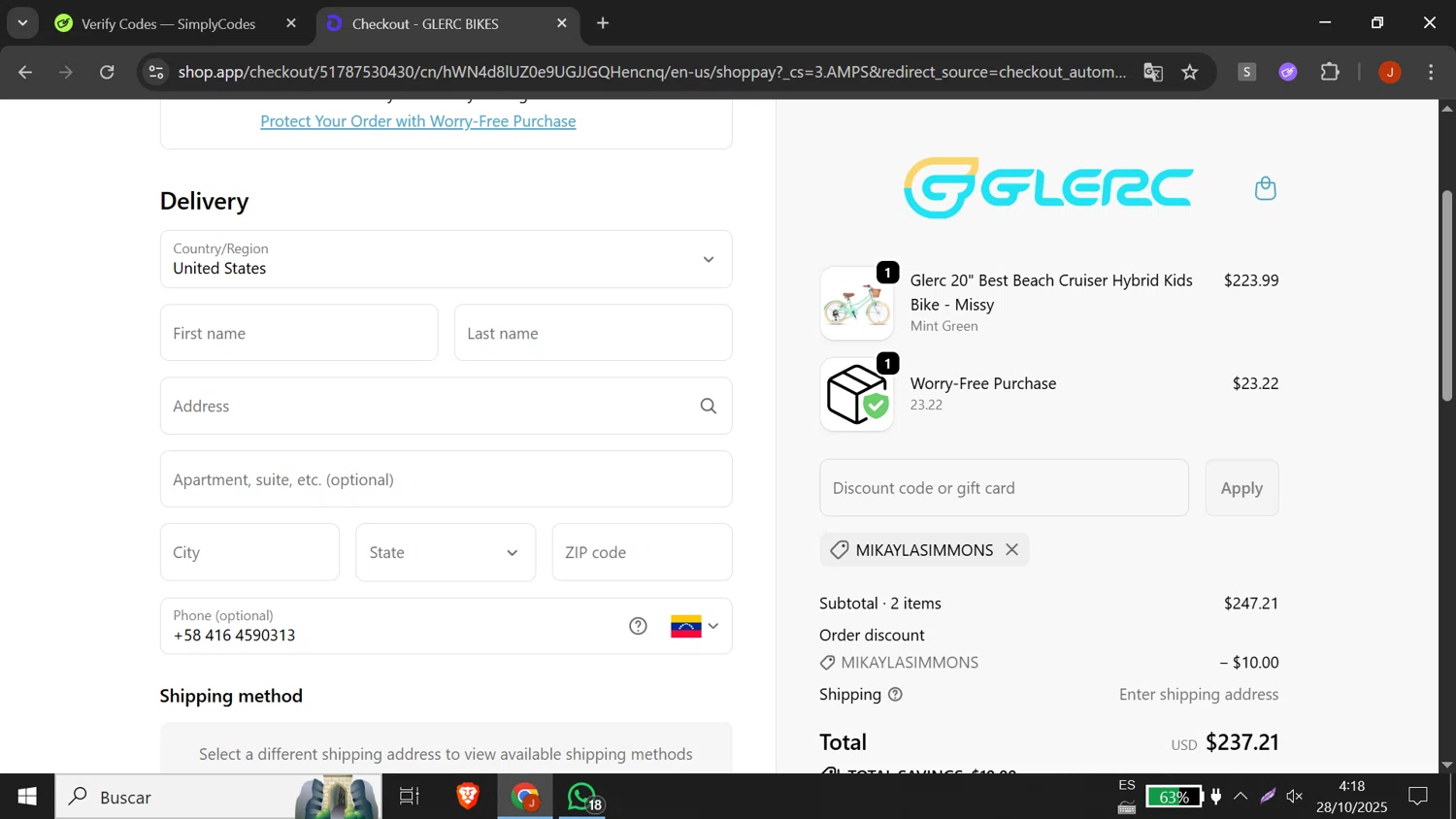This screenshot has width=1456, height=819.
Task: Focus the ZIP code field
Action: click(x=642, y=552)
